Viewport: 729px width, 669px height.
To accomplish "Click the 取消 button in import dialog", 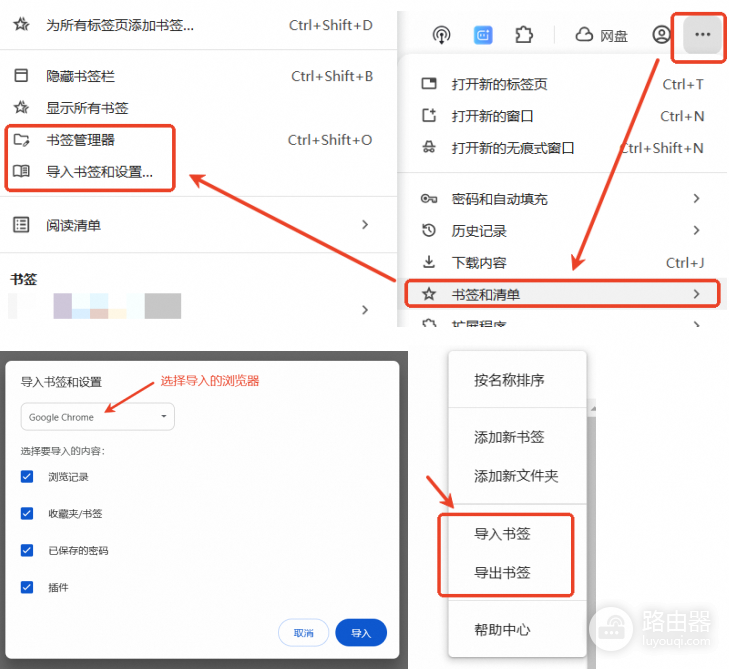I will pos(303,633).
